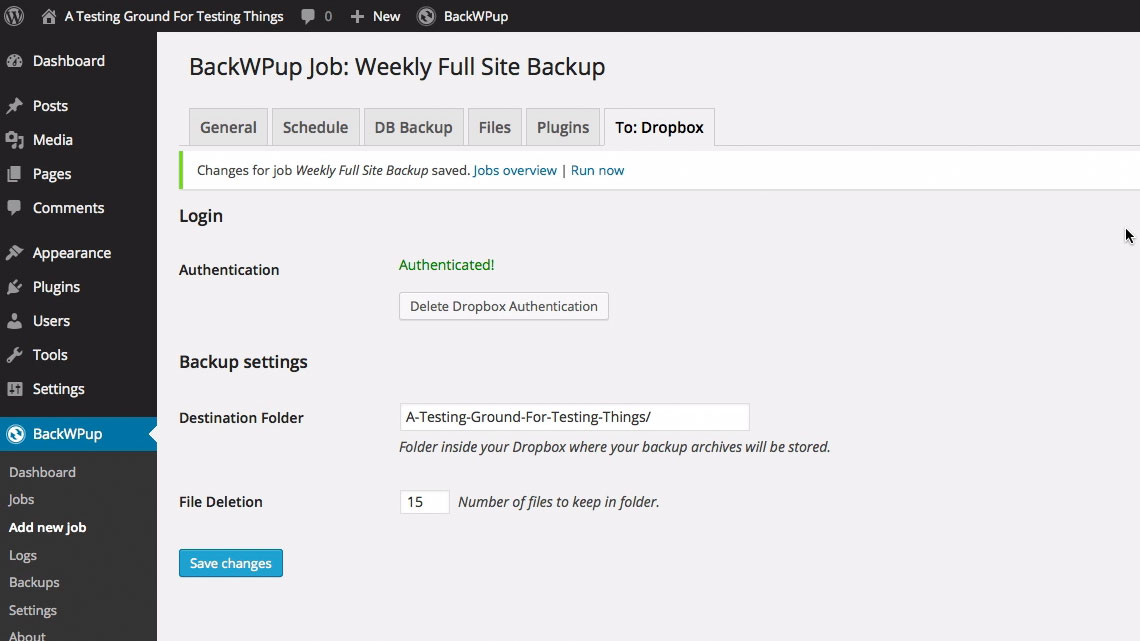Open BackWPup menu in the admin bar

point(475,16)
